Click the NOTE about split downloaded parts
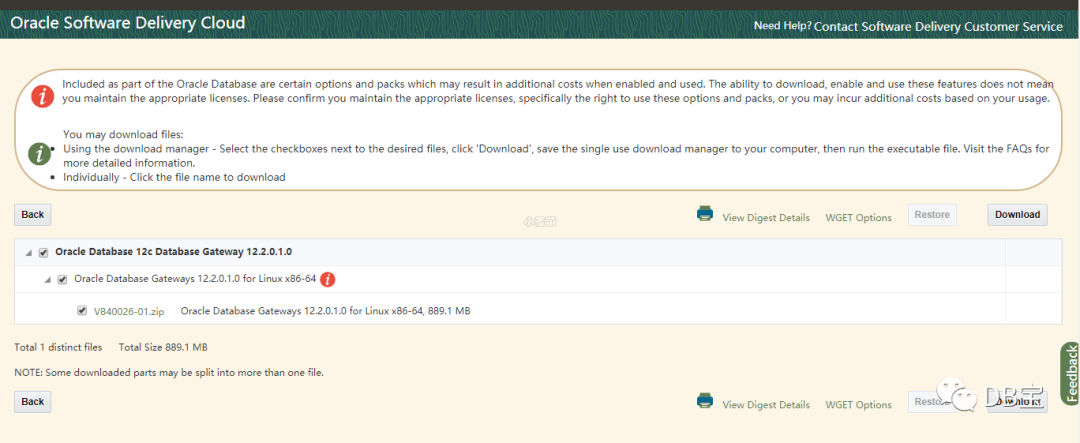The image size is (1080, 443). [x=169, y=373]
